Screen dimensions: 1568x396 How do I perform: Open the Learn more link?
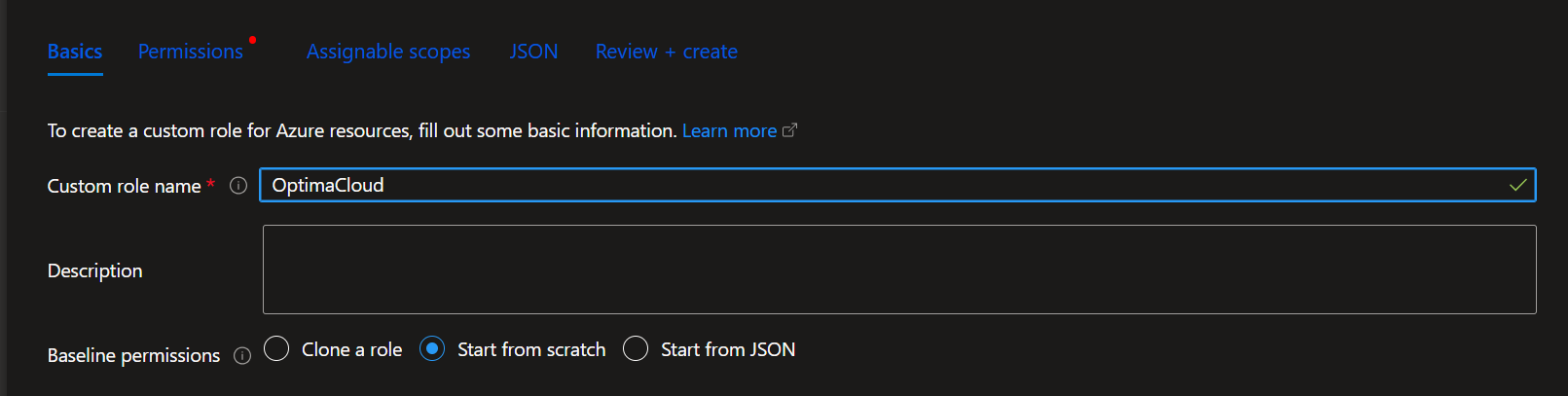pos(729,130)
